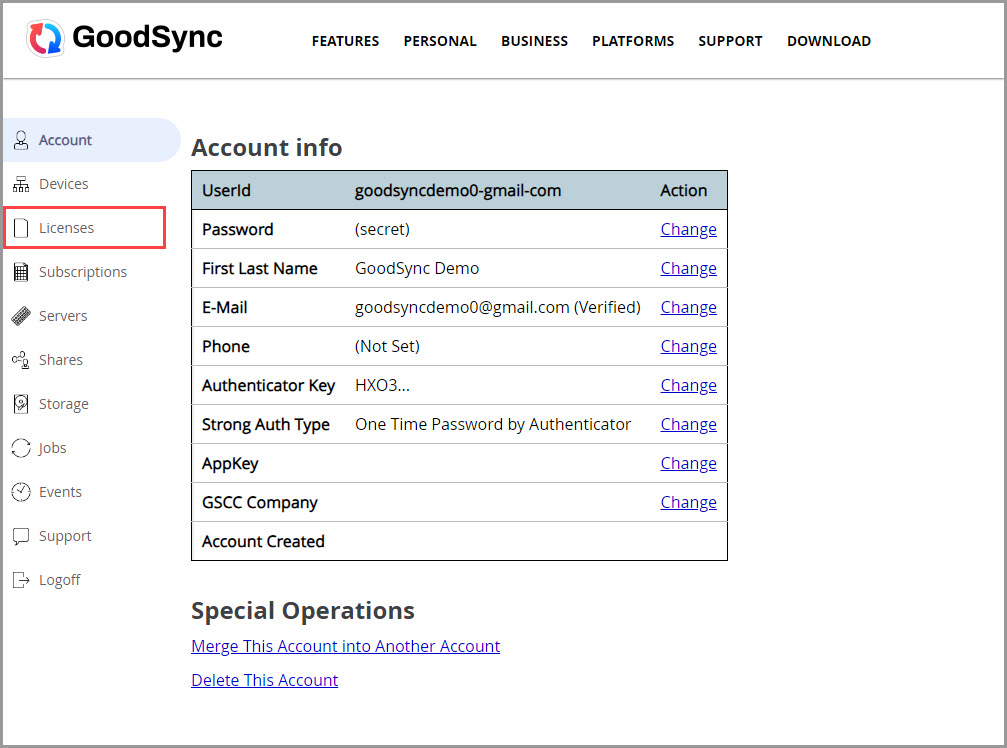The width and height of the screenshot is (1007, 748).
Task: Open the FEATURES menu
Action: pos(345,41)
